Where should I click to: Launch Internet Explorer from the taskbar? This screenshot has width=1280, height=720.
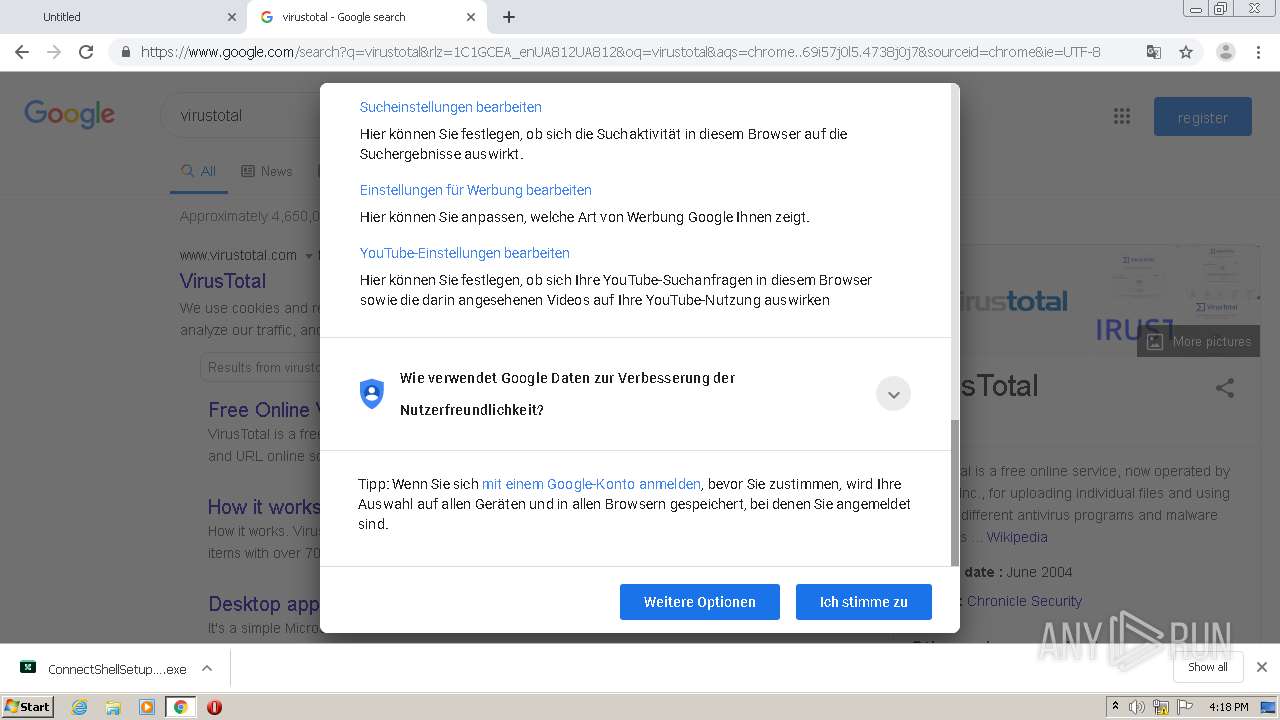[x=79, y=707]
